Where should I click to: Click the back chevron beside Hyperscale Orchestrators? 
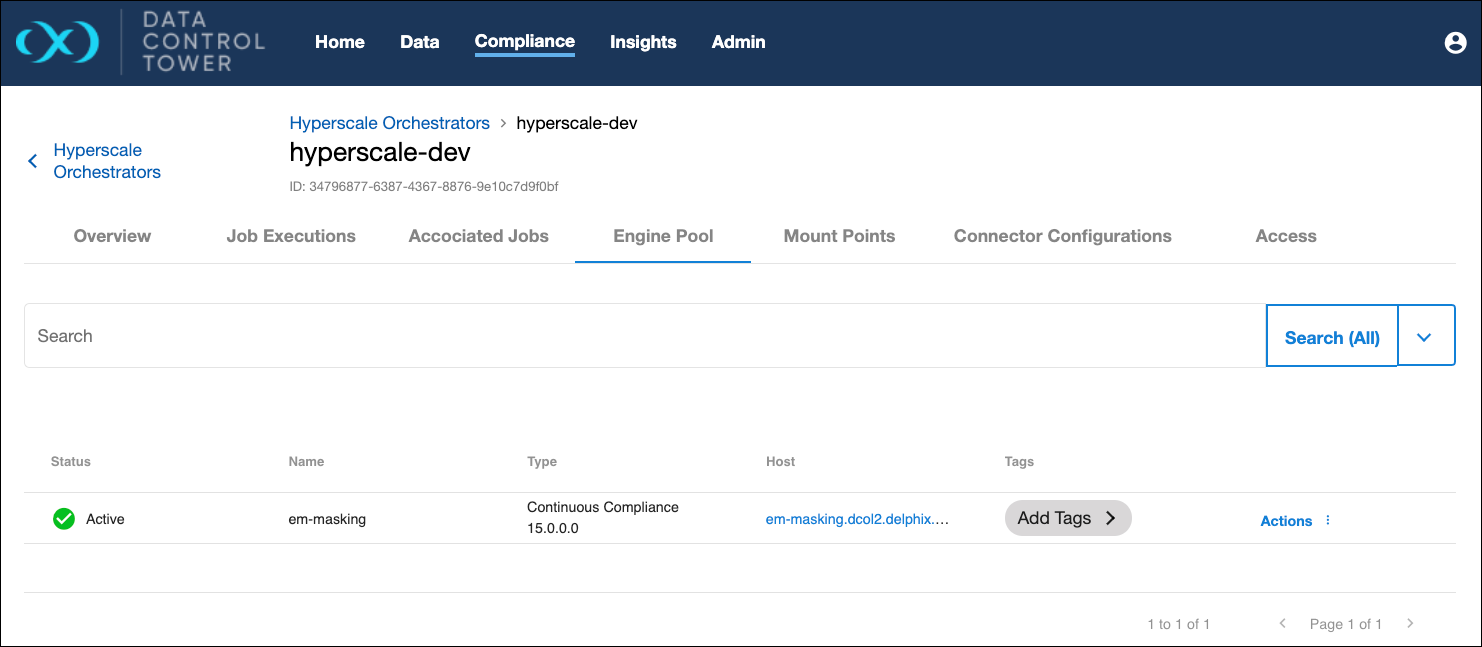pyautogui.click(x=33, y=161)
